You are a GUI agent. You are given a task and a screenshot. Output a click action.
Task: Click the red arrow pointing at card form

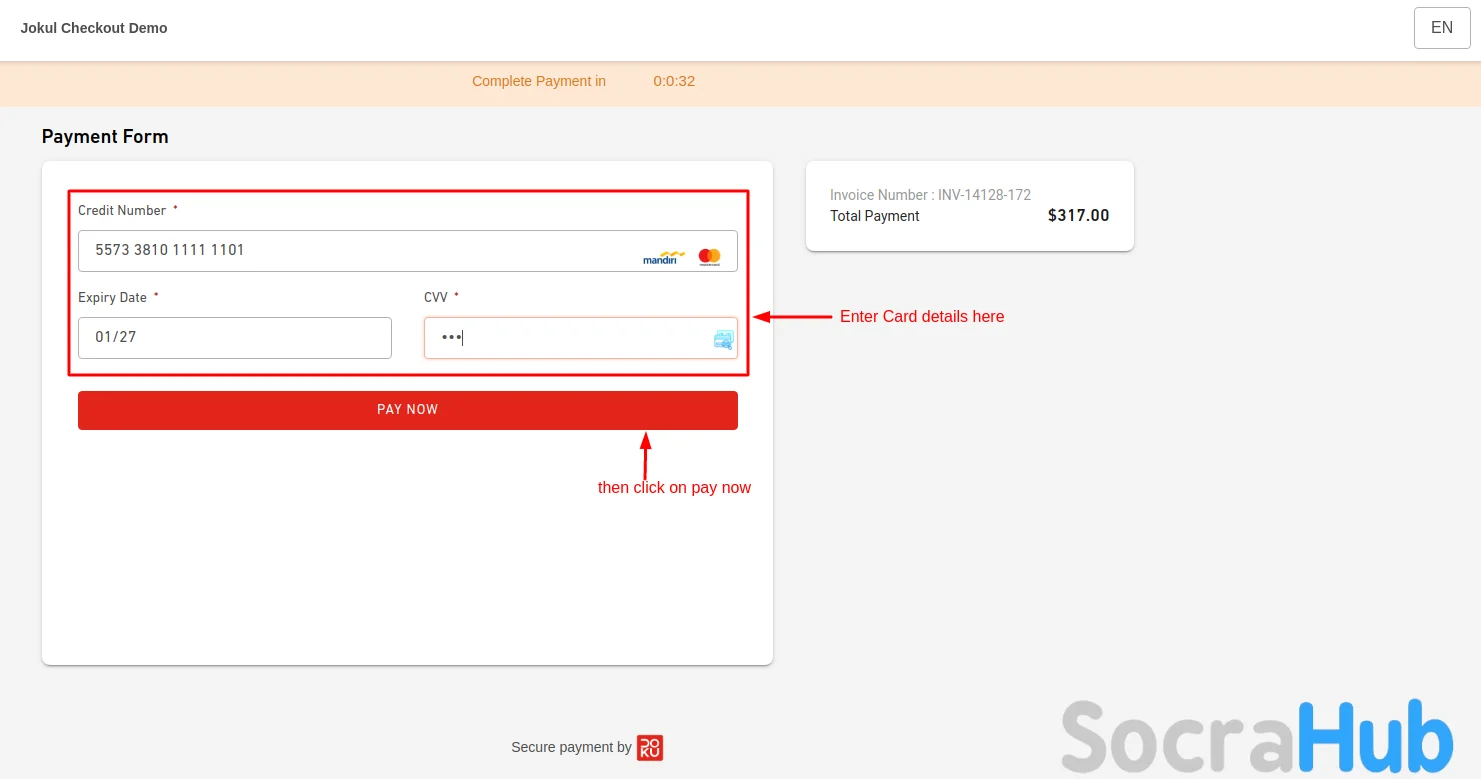[x=792, y=317]
